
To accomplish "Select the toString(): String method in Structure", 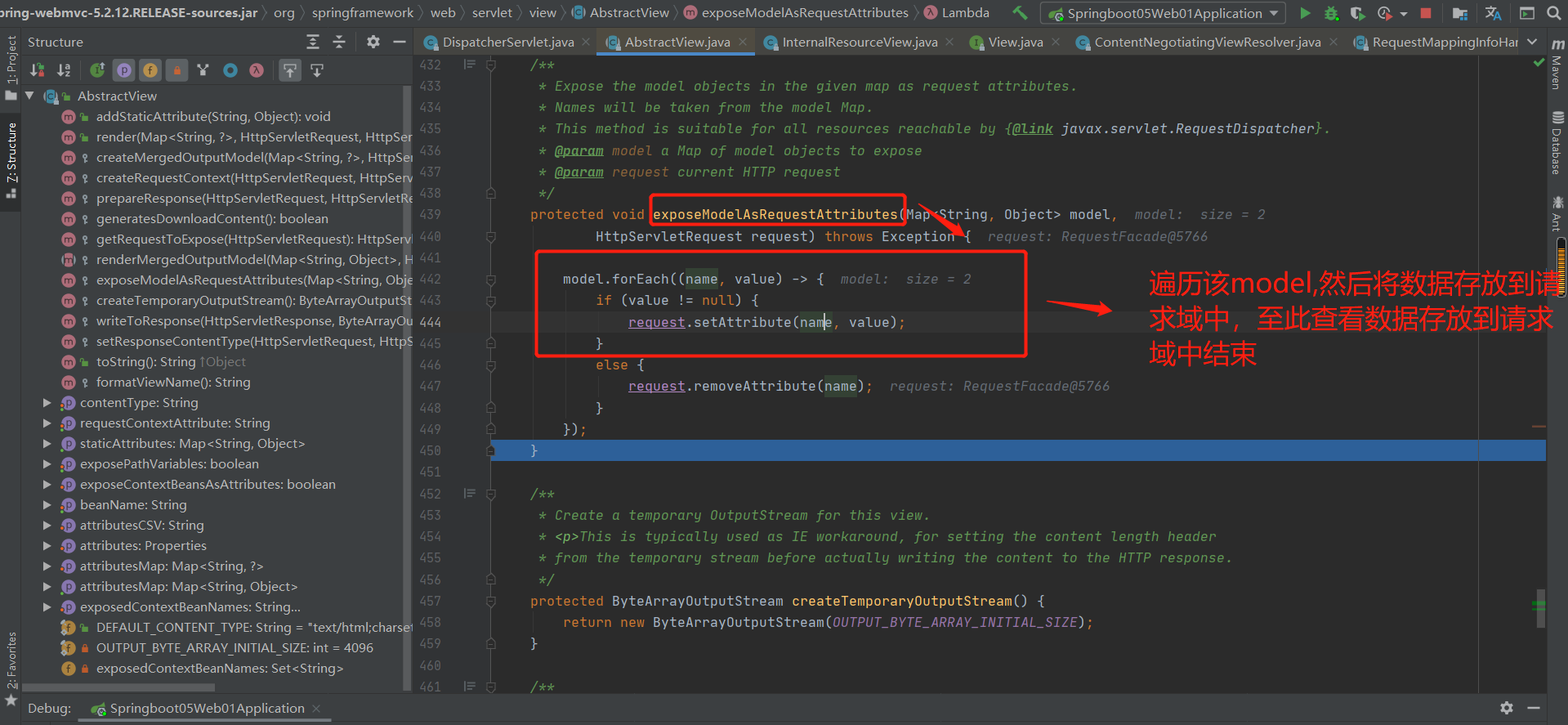I will (146, 361).
